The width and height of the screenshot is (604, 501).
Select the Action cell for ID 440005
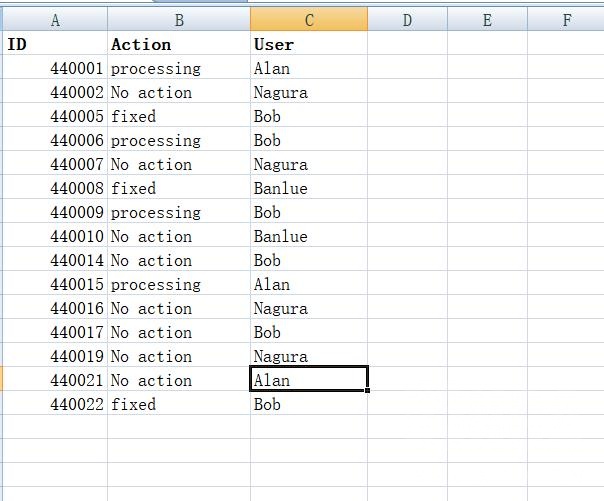coord(179,117)
